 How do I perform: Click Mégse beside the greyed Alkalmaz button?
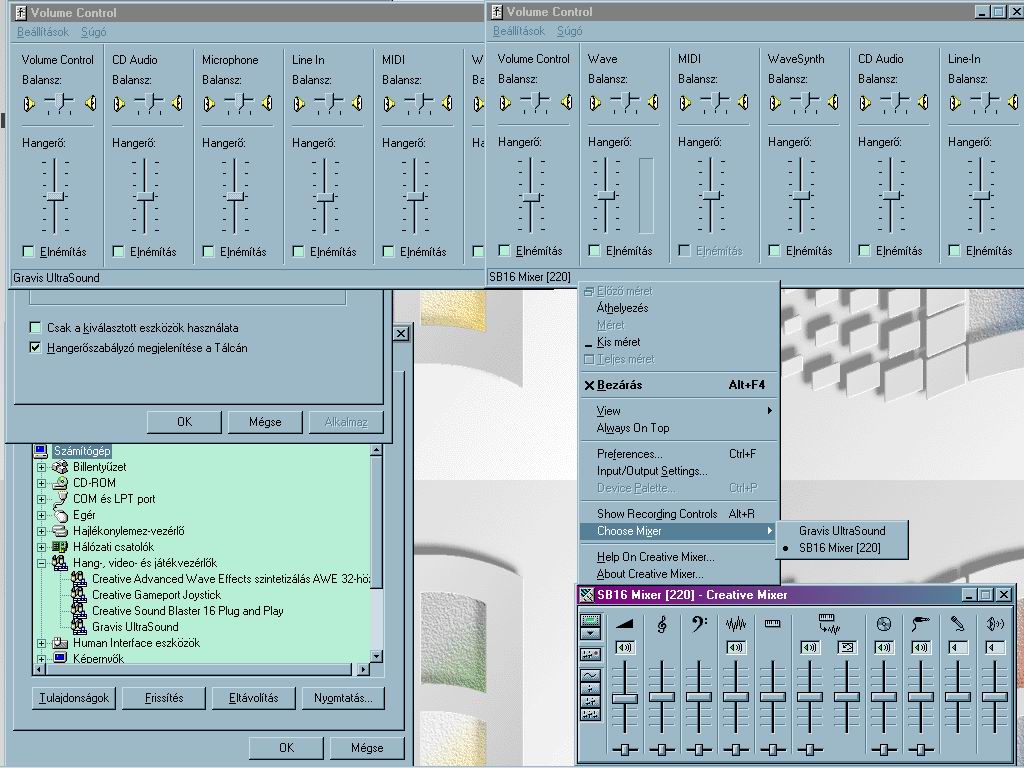click(x=265, y=422)
